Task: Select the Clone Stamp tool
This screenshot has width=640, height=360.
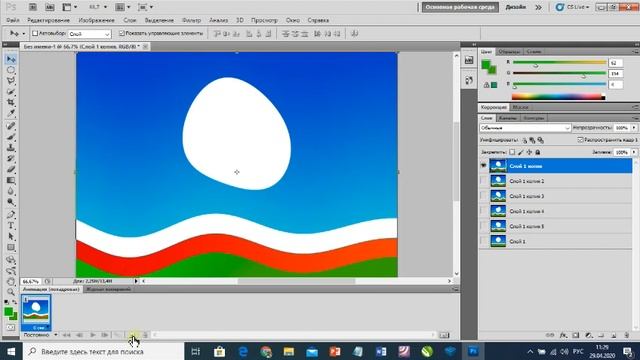Action: [x=11, y=148]
